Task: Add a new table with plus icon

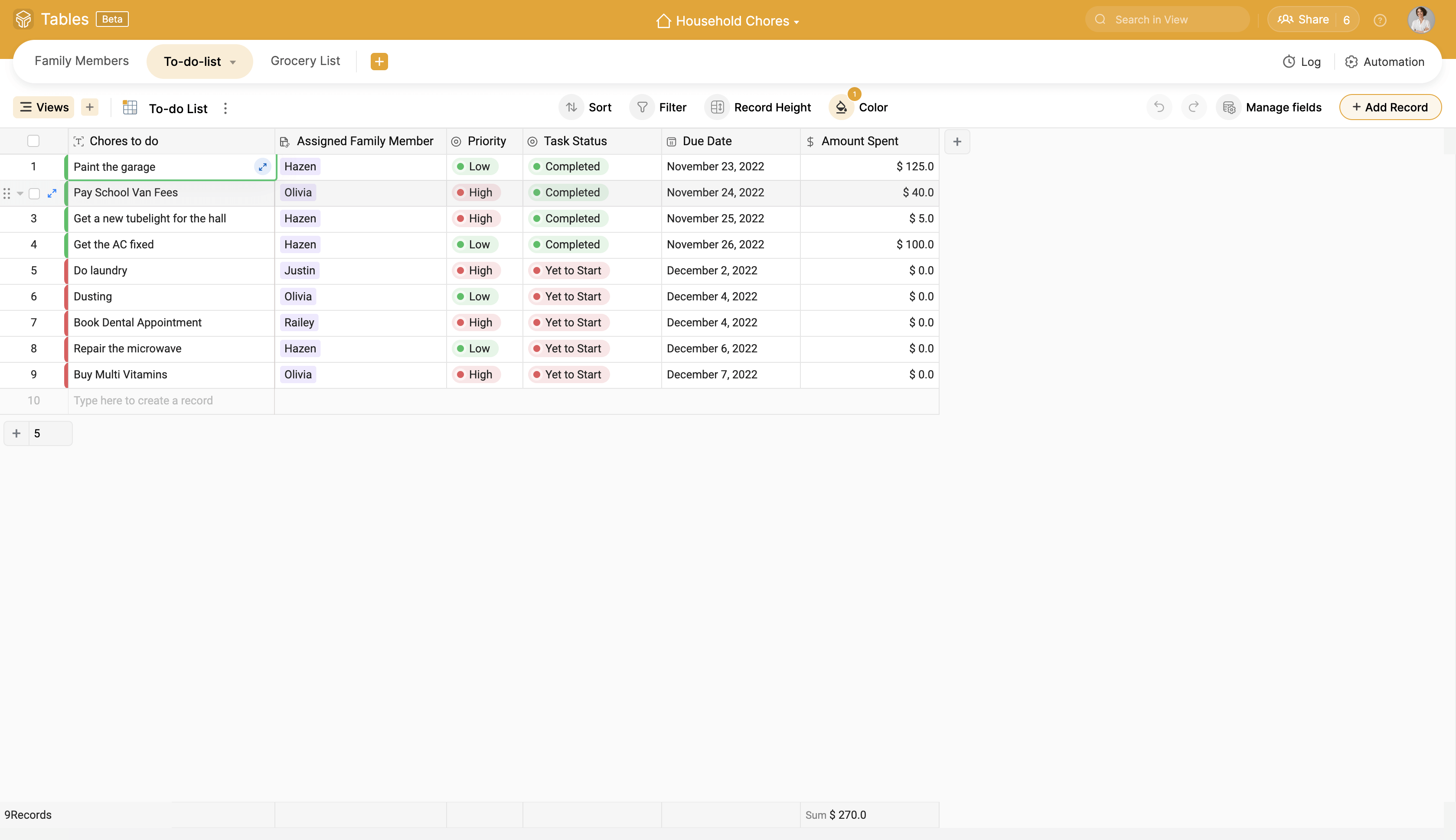Action: pos(379,61)
